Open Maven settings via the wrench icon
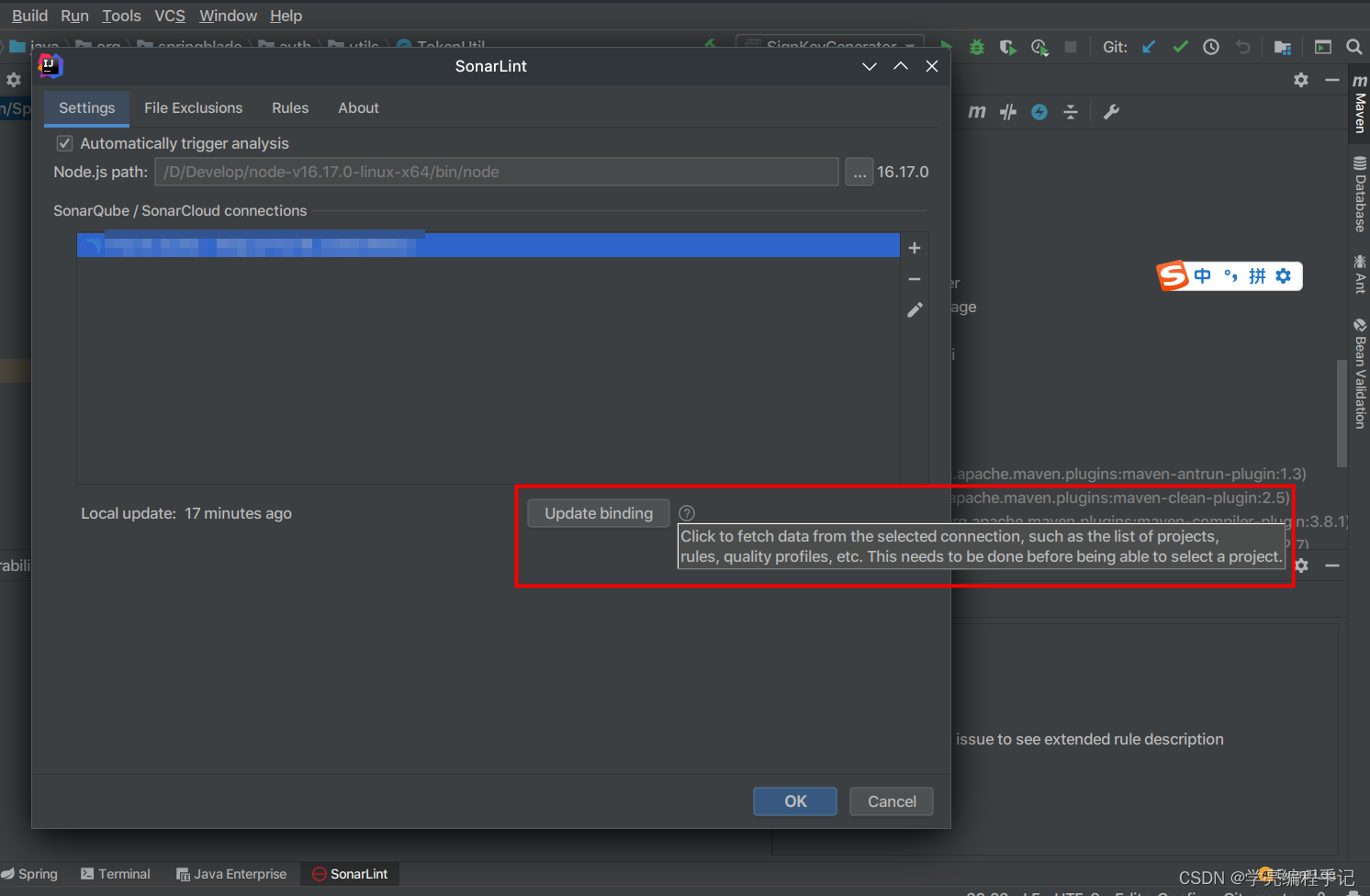 (x=1112, y=112)
